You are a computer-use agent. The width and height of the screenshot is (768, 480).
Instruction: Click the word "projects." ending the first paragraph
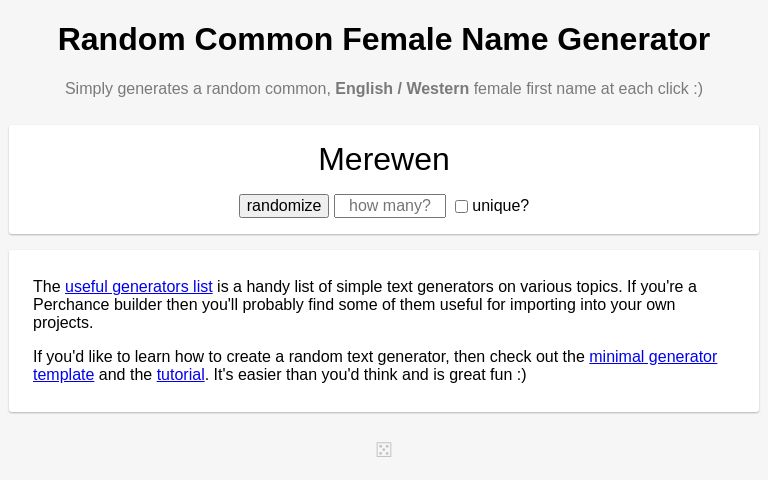pos(63,323)
